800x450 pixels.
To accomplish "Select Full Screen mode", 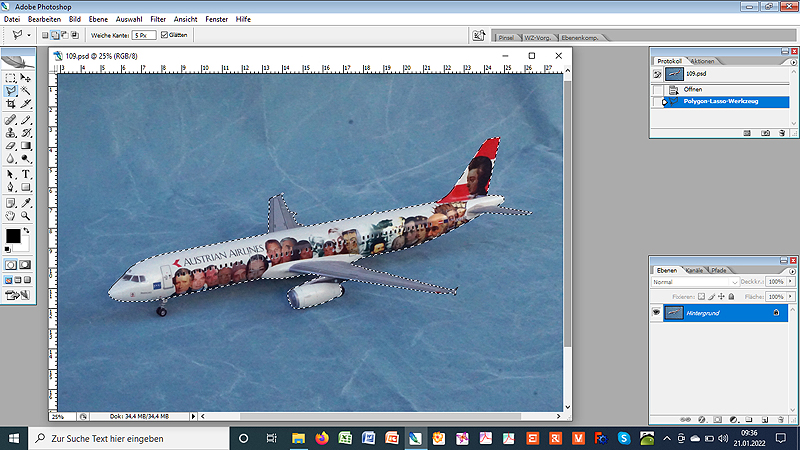I will click(27, 280).
